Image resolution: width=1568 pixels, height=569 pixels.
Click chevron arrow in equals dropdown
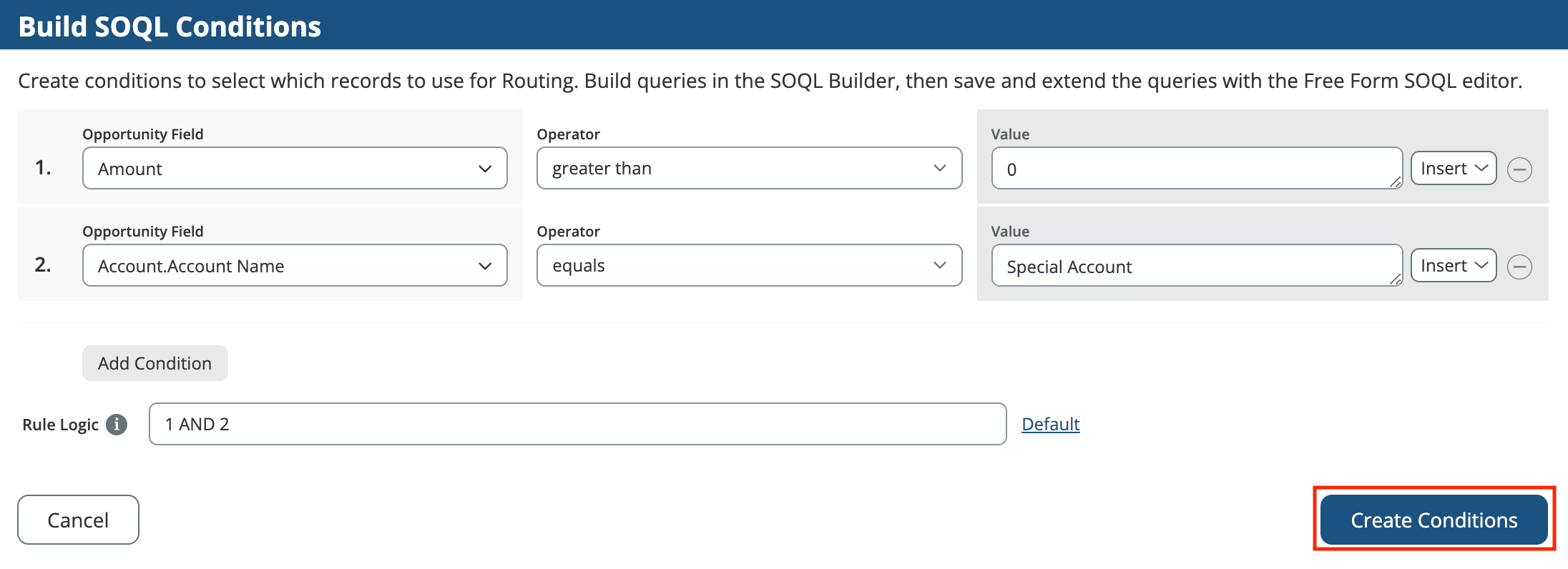coord(939,266)
